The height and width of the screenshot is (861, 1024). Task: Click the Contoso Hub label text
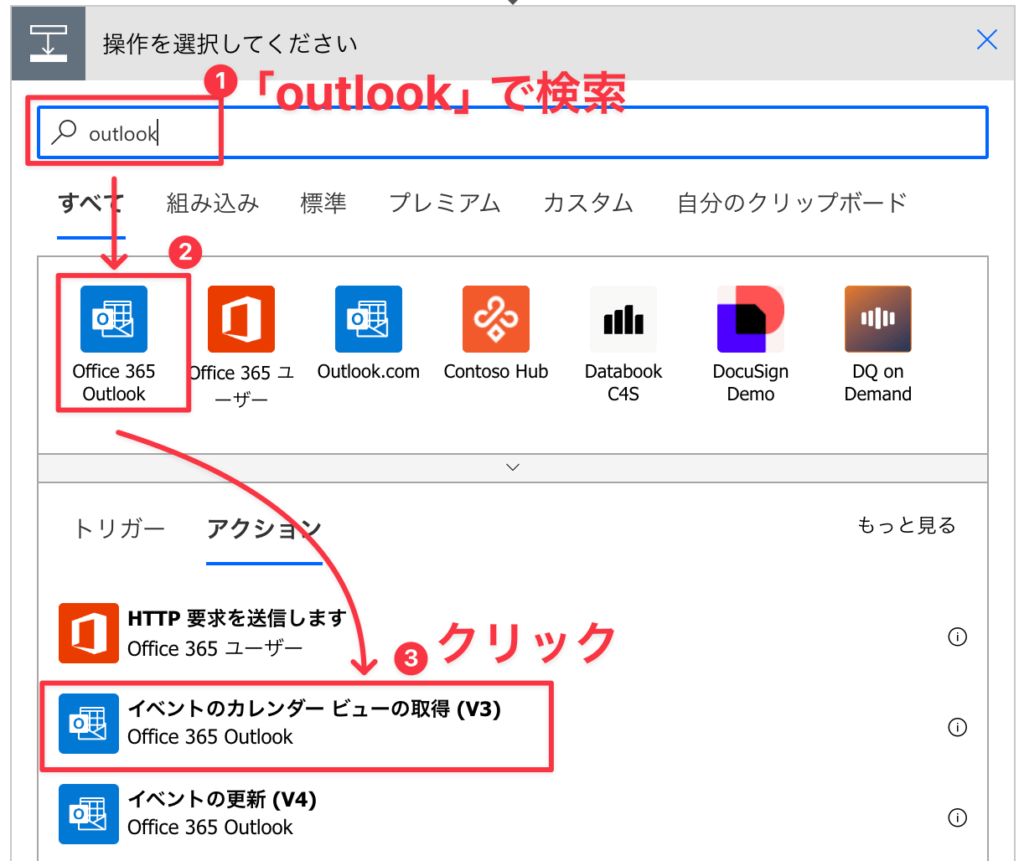496,372
